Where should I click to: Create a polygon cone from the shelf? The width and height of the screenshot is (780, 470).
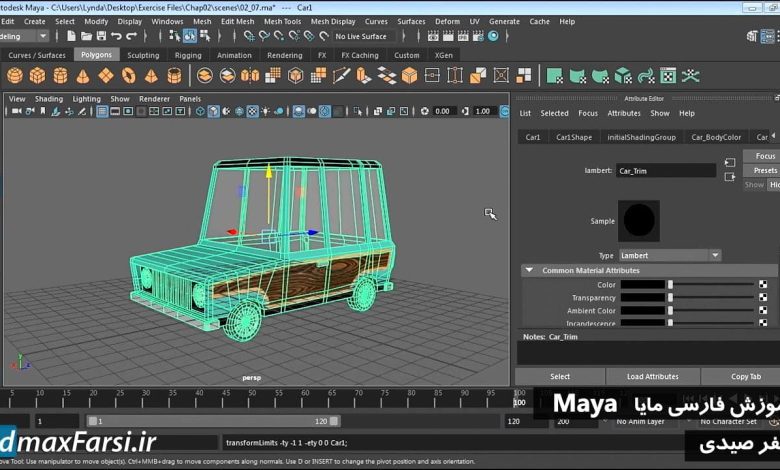(83, 75)
